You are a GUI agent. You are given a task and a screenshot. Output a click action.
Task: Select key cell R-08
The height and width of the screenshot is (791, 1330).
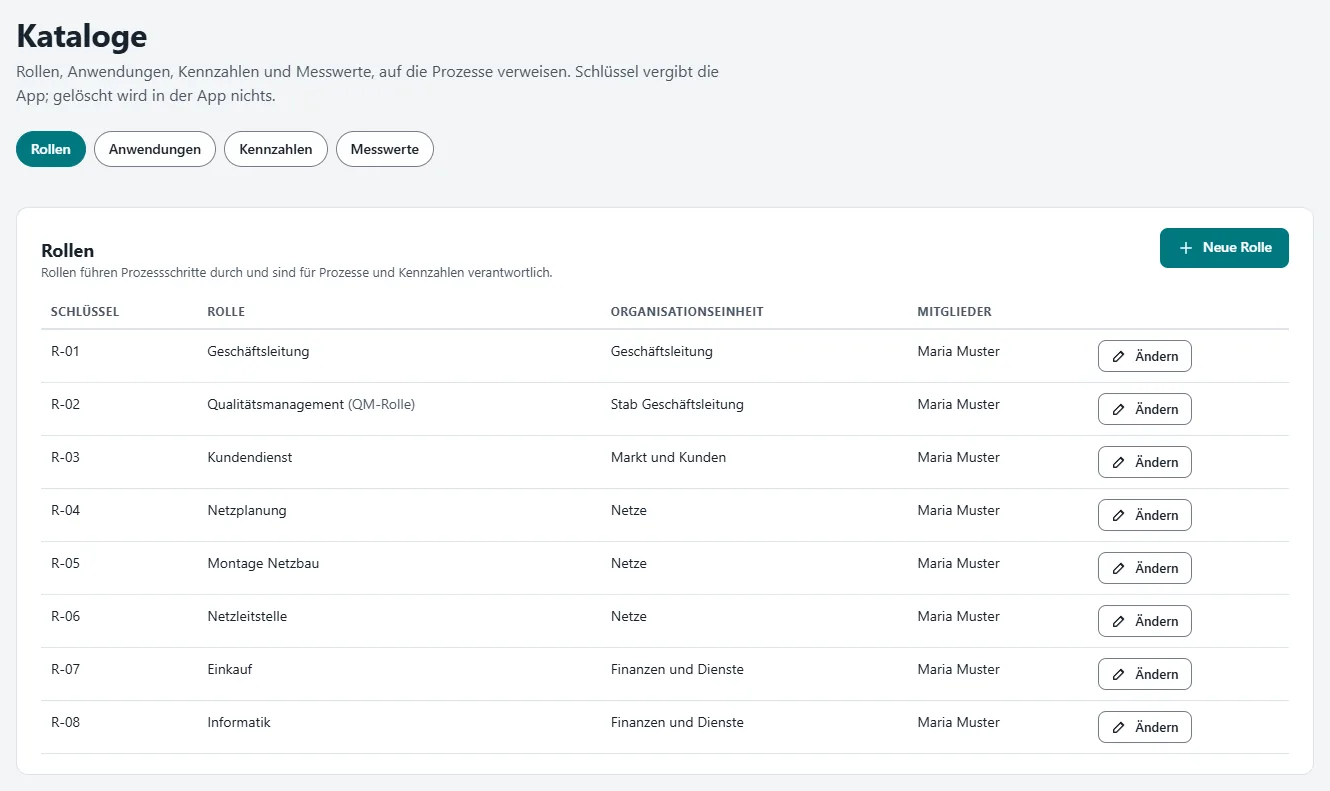[65, 722]
